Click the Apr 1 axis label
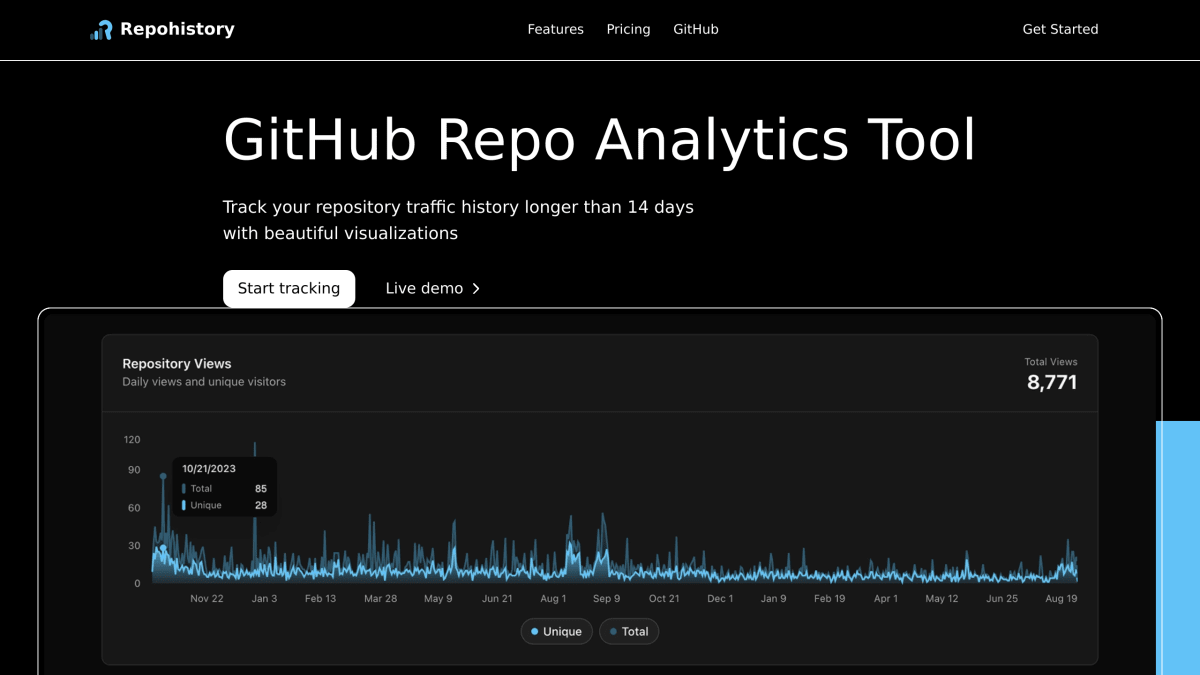The width and height of the screenshot is (1200, 675). coord(886,598)
